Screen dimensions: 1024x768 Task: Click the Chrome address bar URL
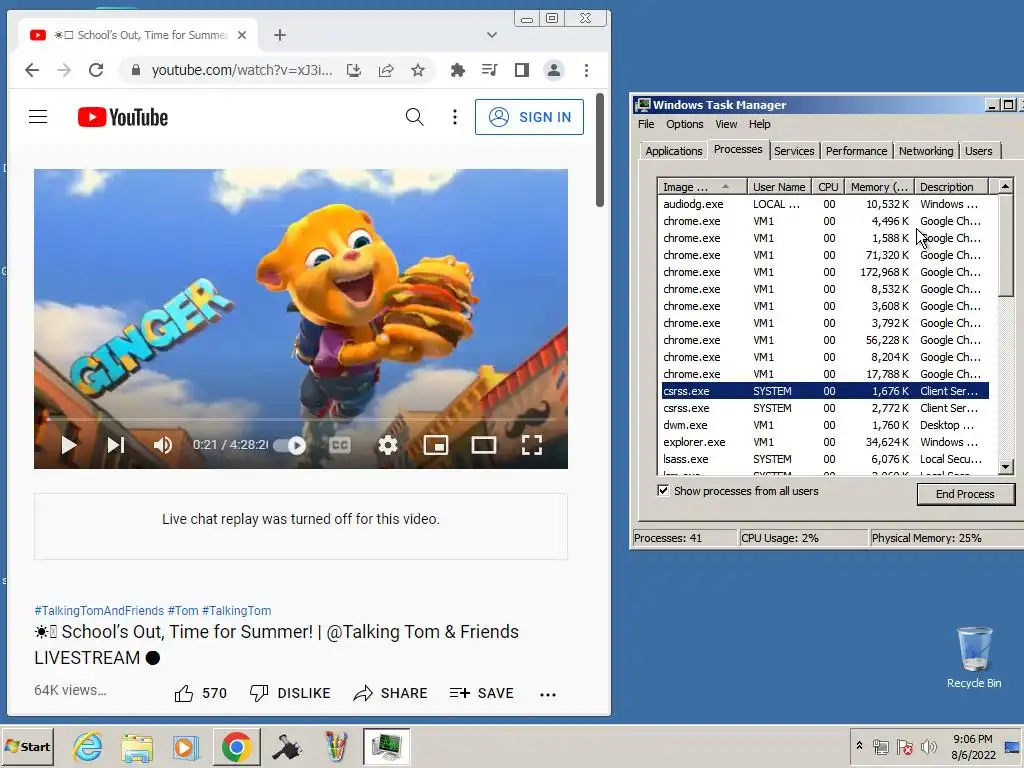coord(242,70)
